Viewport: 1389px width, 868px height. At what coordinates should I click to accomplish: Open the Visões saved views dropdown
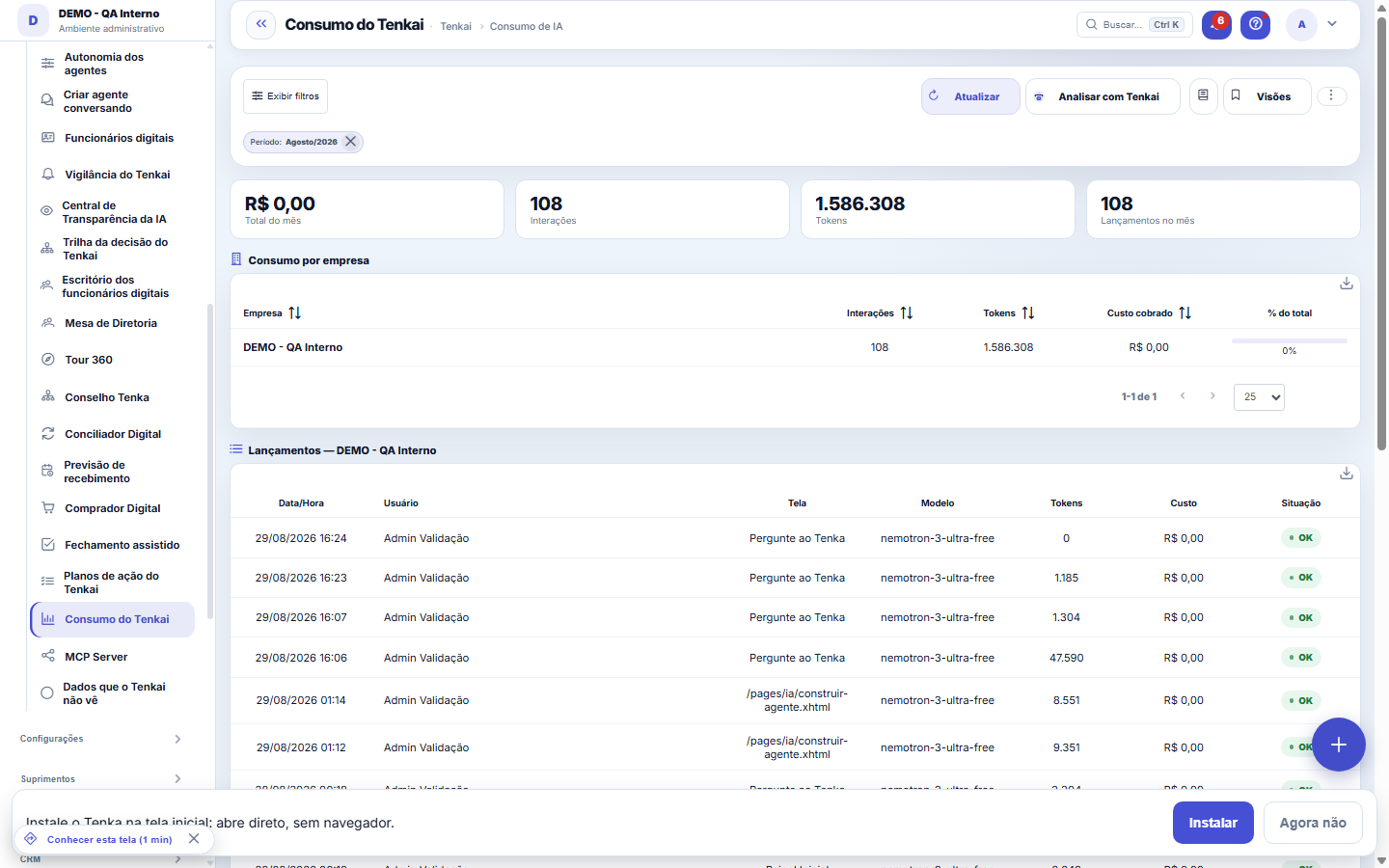(1267, 96)
